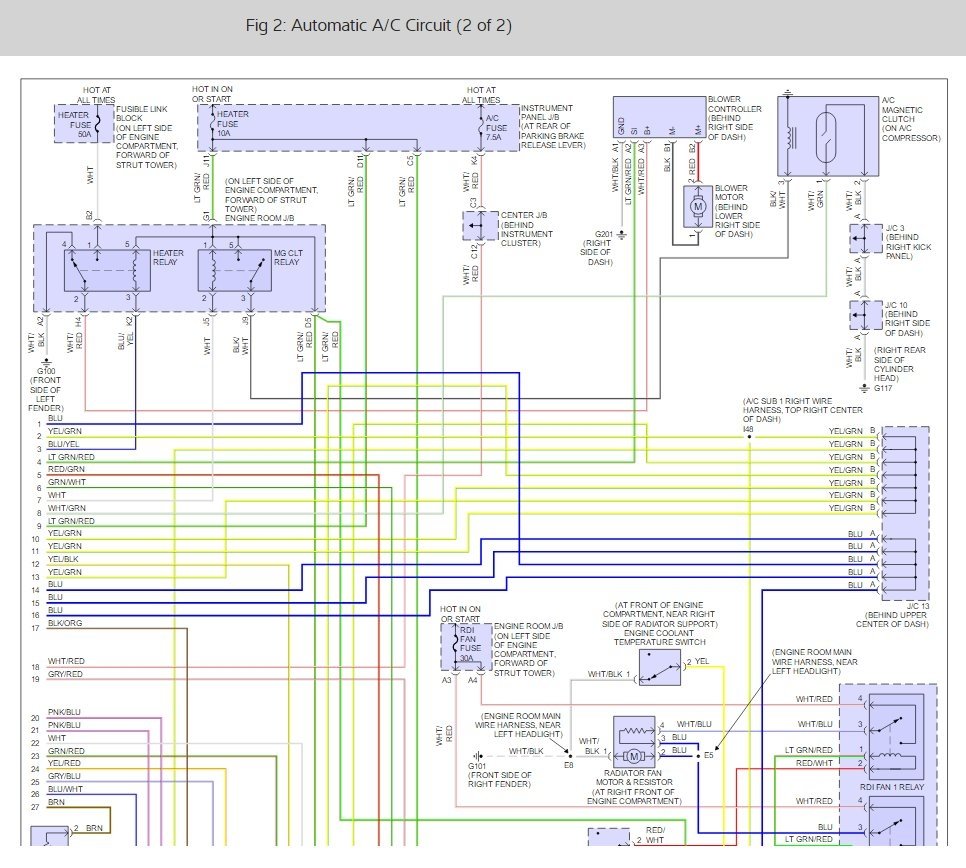
Task: Click the G117 ground symbol
Action: pyautogui.click(x=865, y=388)
